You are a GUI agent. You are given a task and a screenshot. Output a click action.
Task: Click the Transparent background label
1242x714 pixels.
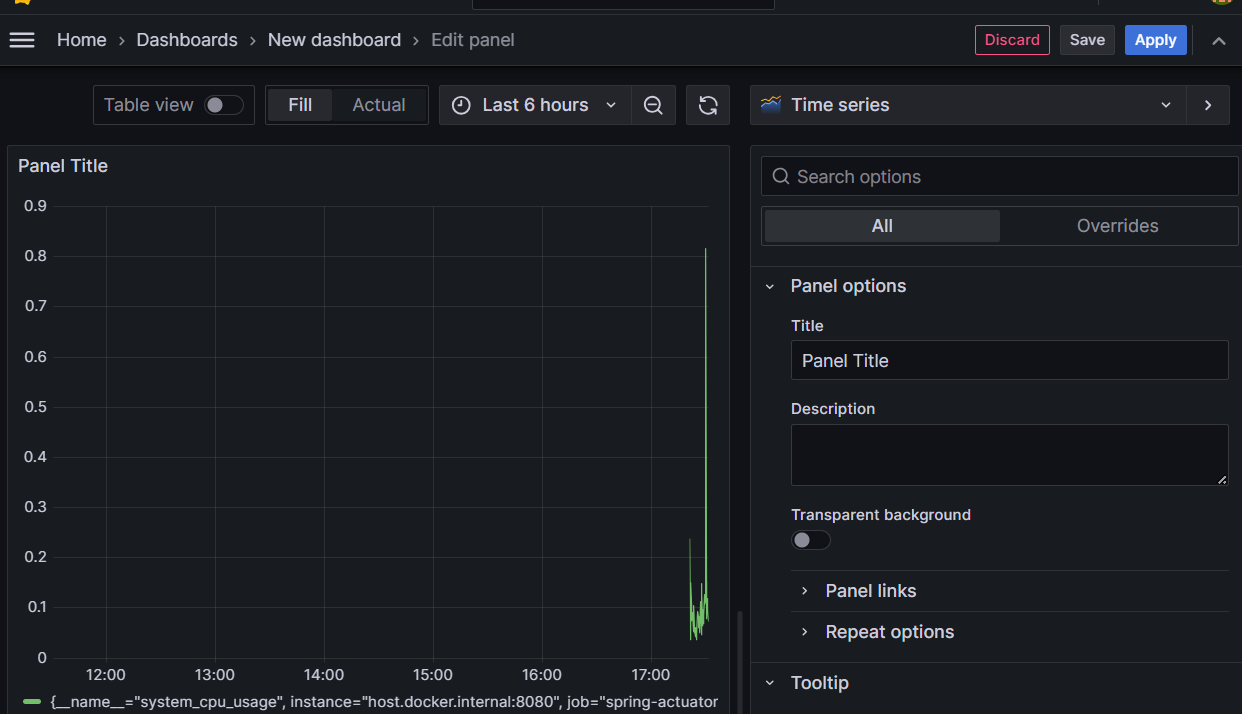tap(881, 515)
